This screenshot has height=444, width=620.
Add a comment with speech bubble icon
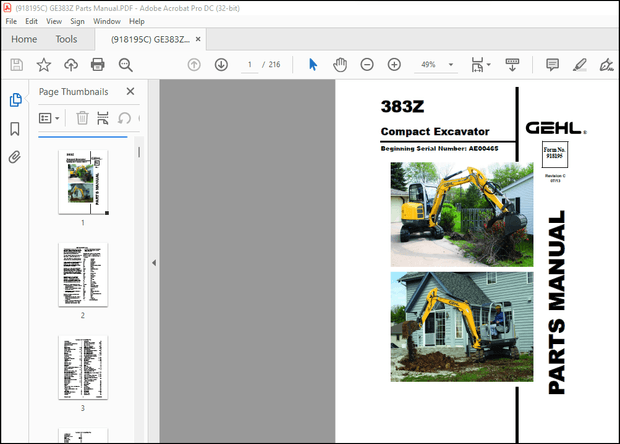pyautogui.click(x=552, y=64)
